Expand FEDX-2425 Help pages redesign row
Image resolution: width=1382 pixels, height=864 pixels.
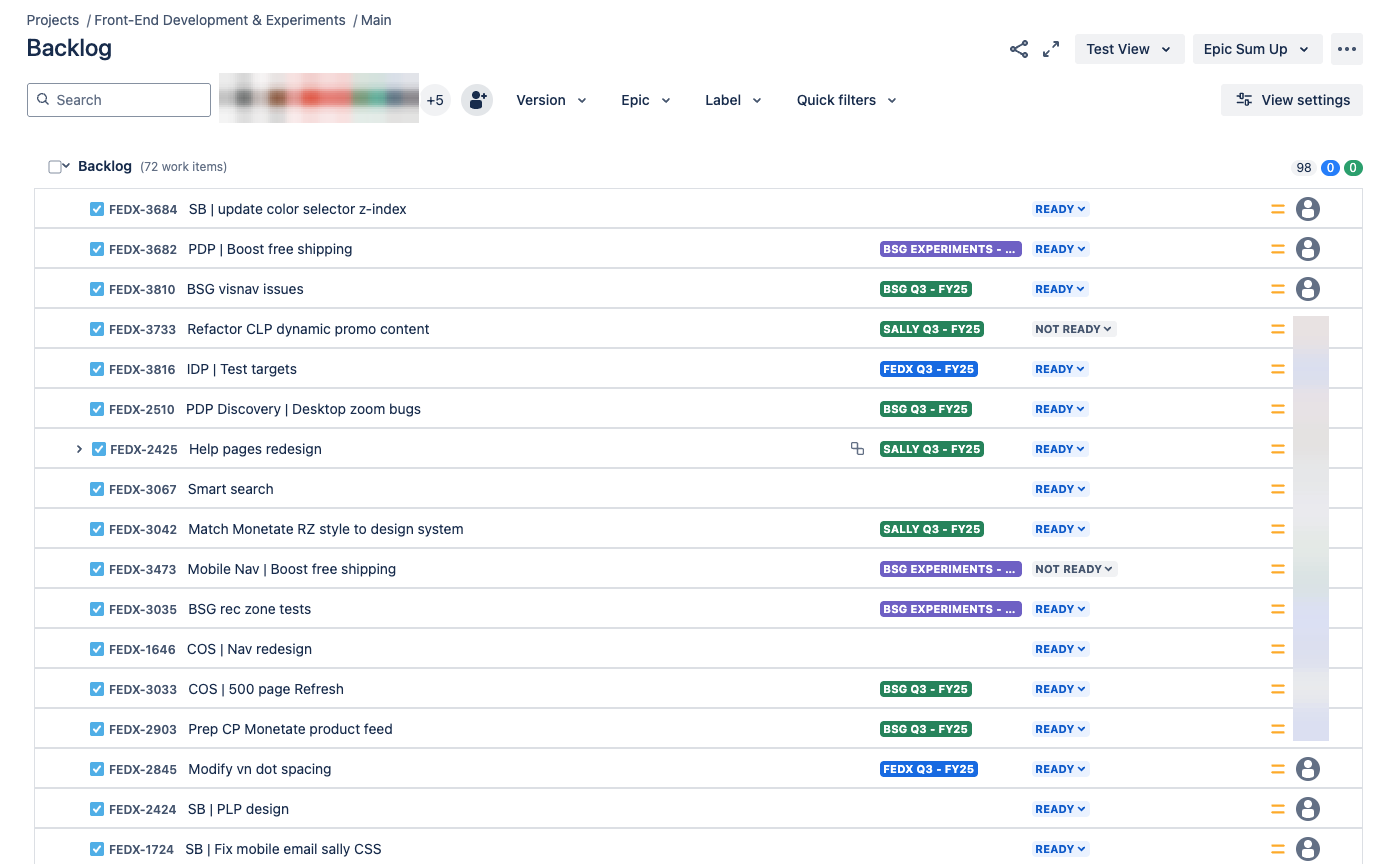[80, 449]
